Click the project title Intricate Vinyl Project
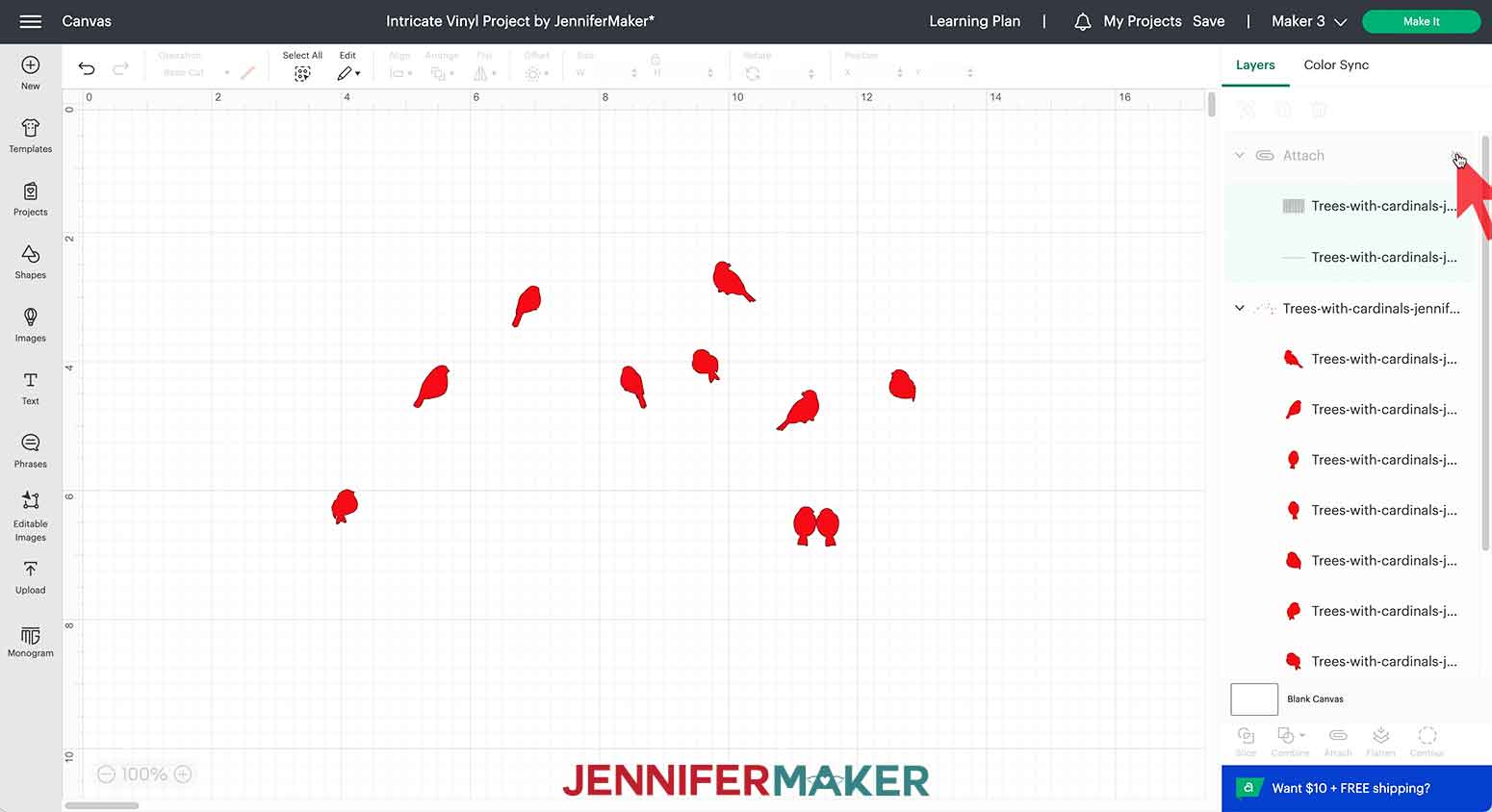 click(x=520, y=21)
